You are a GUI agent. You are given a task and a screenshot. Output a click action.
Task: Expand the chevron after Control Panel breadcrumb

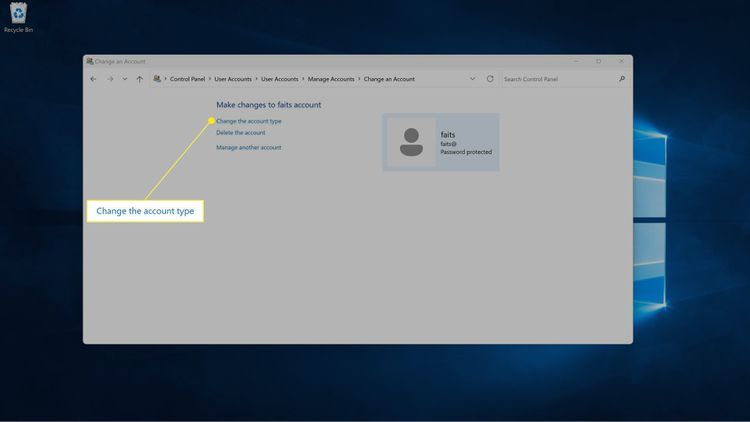tap(210, 79)
